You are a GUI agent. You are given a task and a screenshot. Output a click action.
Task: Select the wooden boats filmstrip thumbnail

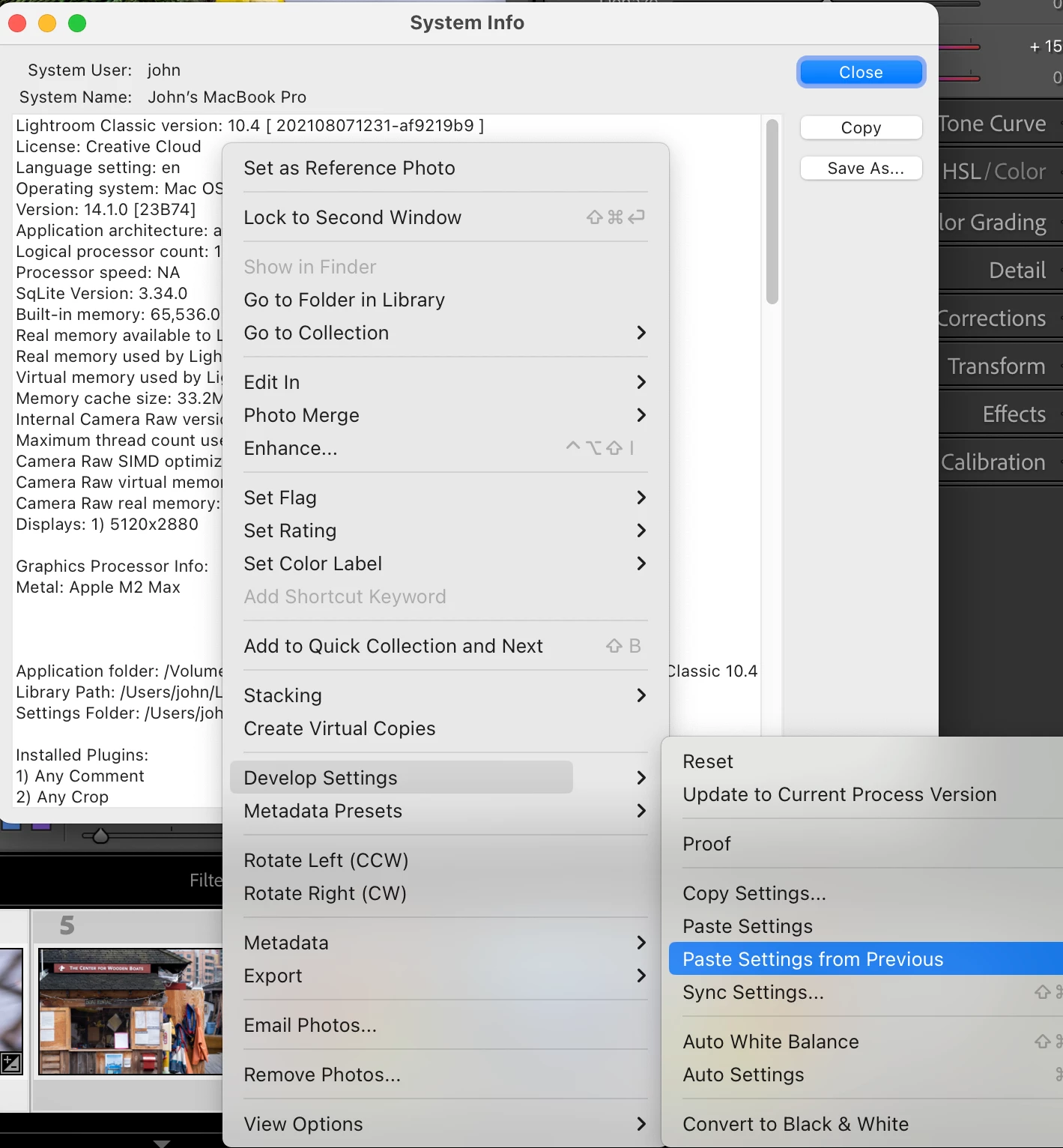[x=131, y=1011]
